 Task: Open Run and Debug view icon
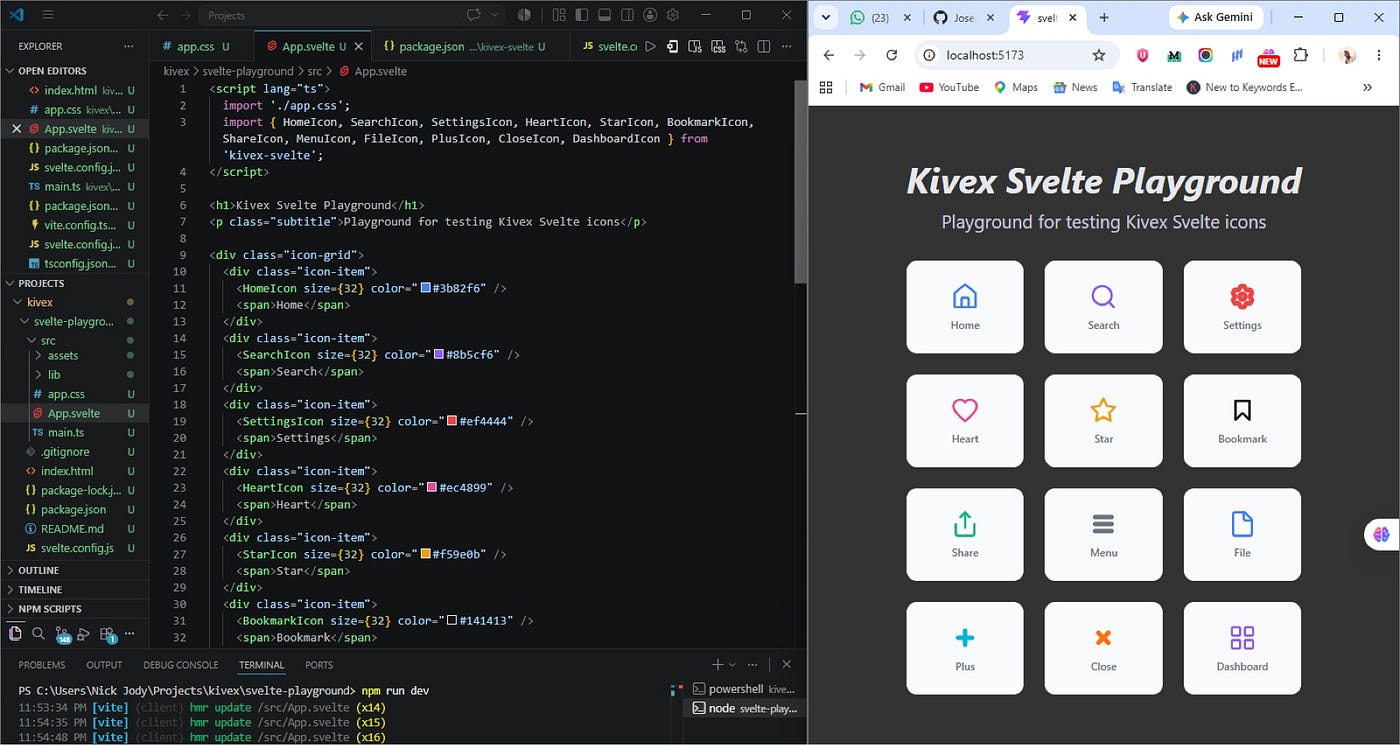tap(84, 633)
